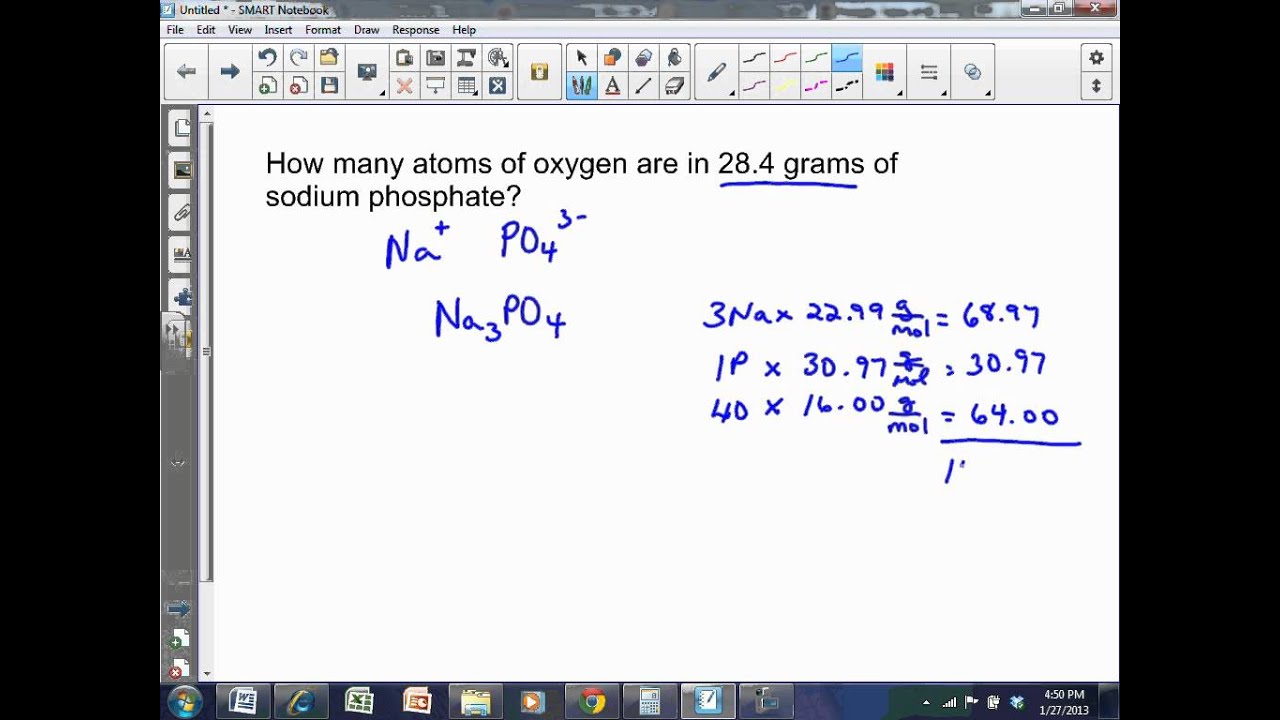The height and width of the screenshot is (720, 1280).
Task: Pick the green pen style
Action: pyautogui.click(x=816, y=58)
